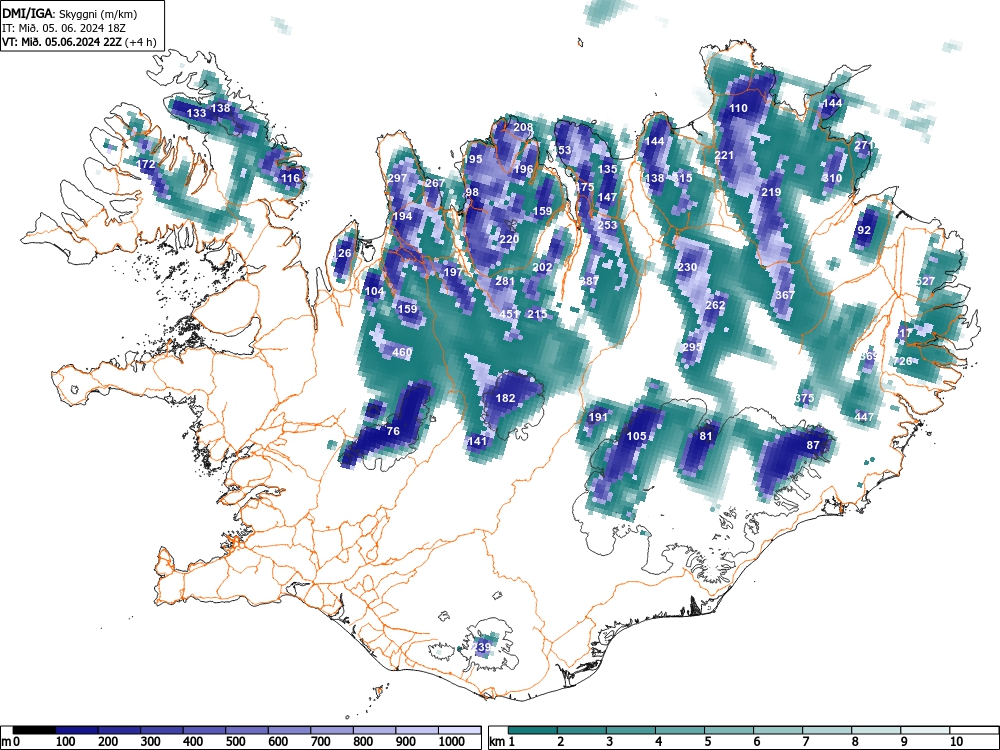Viewport: 1000px width, 750px height.
Task: Select the 'IT: Mið. 05. 06. 2024 18Z' line
Action: [x=63, y=28]
